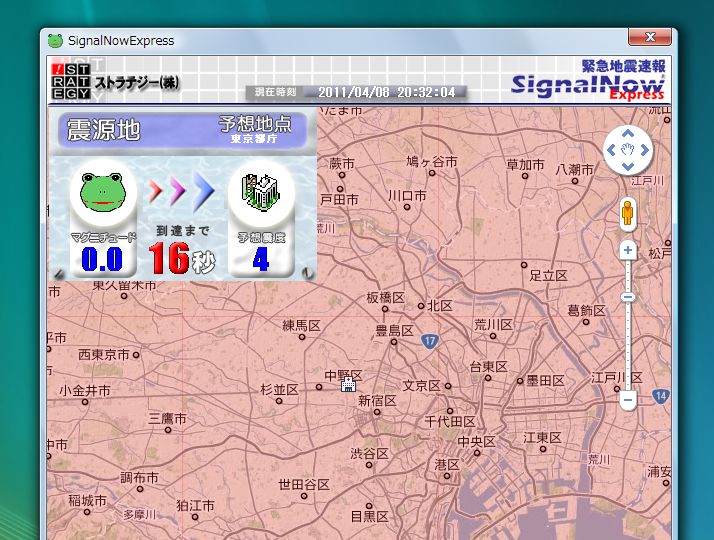Screen dimensions: 714x540
Task: Click the 墨田区 map label
Action: pos(546,381)
